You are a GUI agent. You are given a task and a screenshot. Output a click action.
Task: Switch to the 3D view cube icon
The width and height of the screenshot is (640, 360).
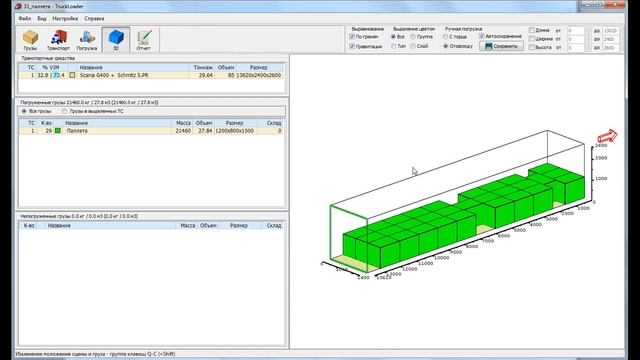click(116, 40)
